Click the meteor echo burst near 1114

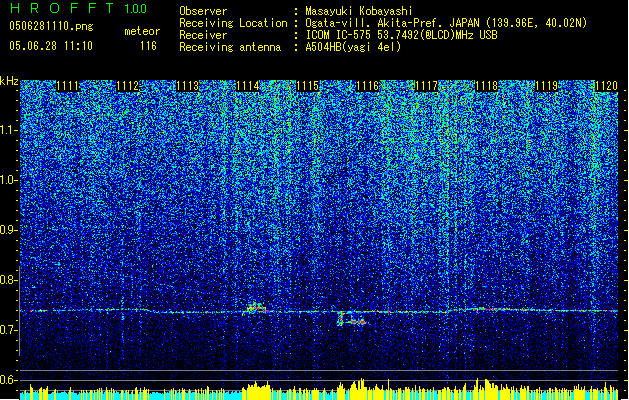(255, 308)
